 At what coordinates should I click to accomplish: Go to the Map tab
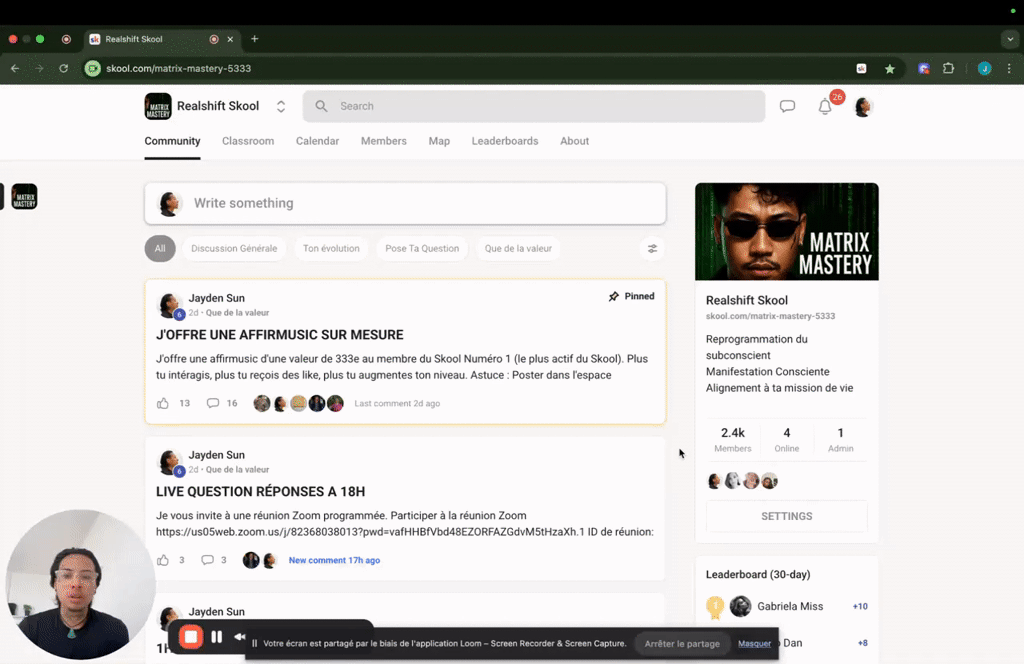click(x=439, y=141)
